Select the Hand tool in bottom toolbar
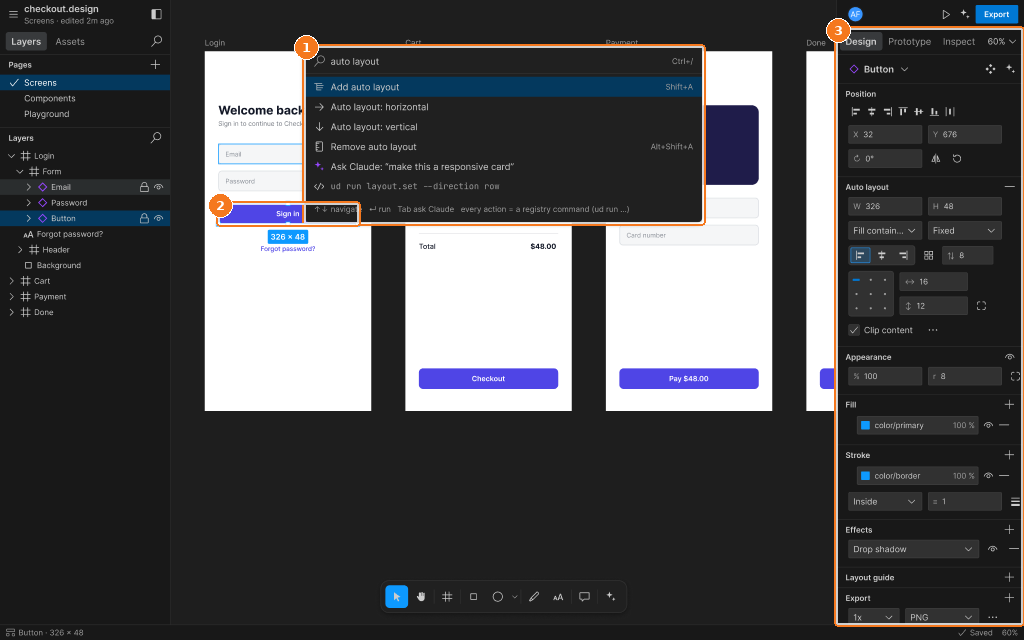Screen dimensions: 1024x640 point(421,596)
